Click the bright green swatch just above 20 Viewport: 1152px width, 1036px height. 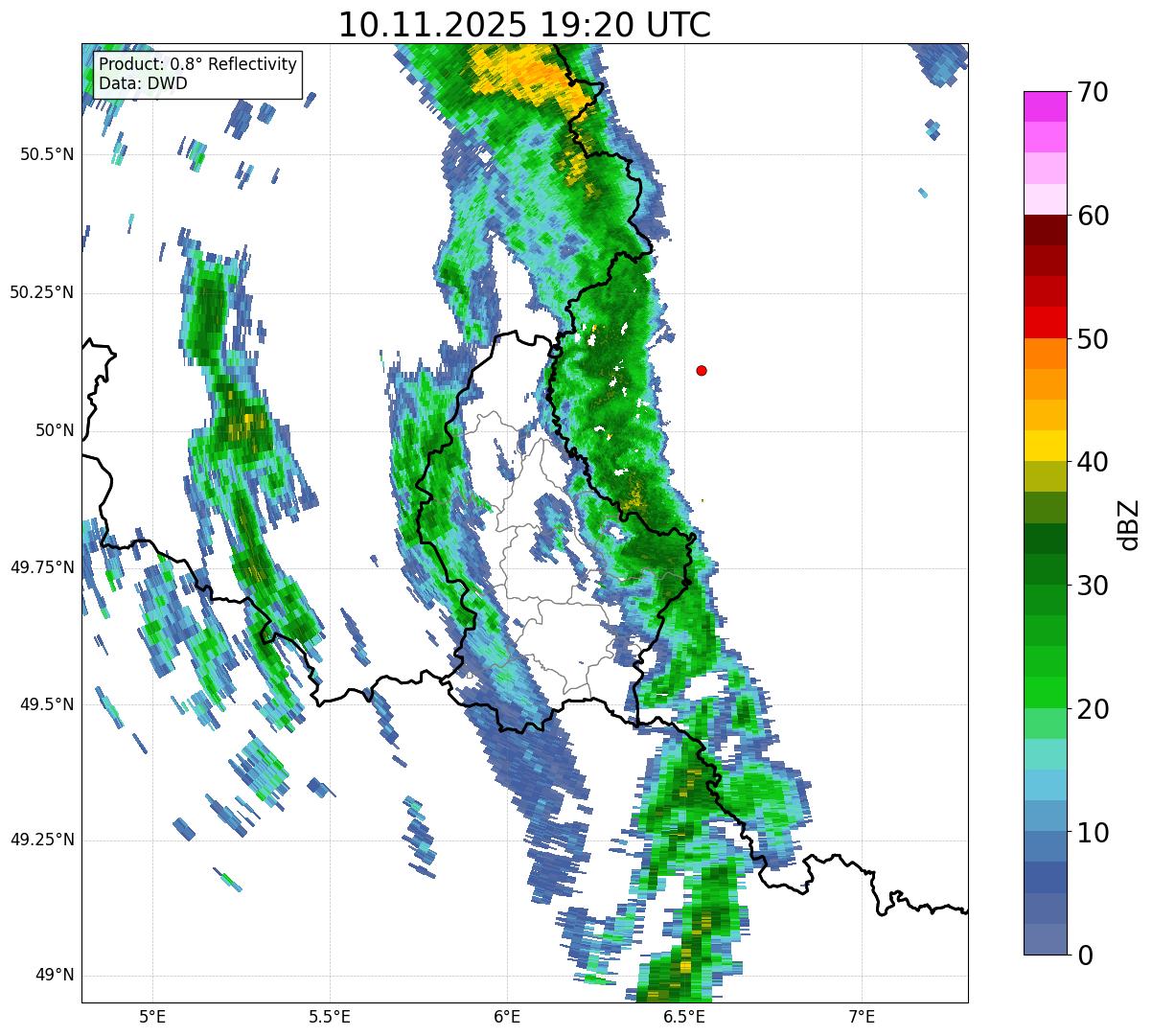tap(1045, 693)
